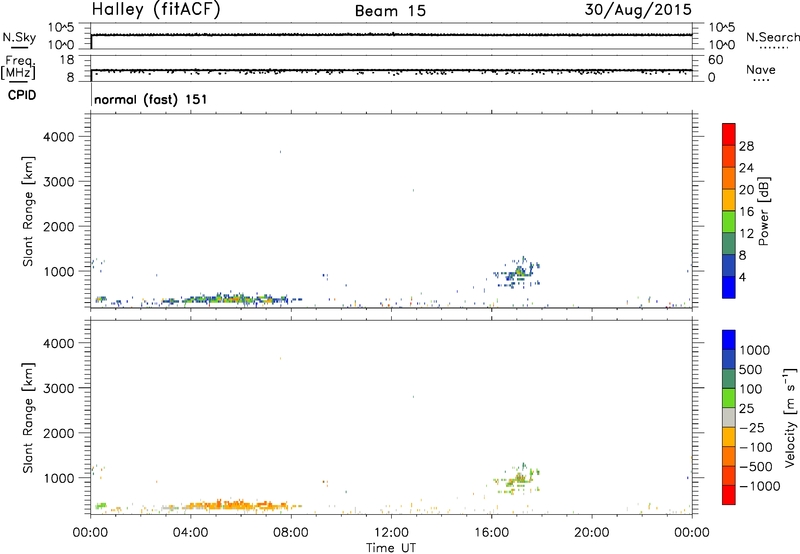This screenshot has height=554, width=800.
Task: Click the date "30/Aug/2015"
Action: pos(638,10)
